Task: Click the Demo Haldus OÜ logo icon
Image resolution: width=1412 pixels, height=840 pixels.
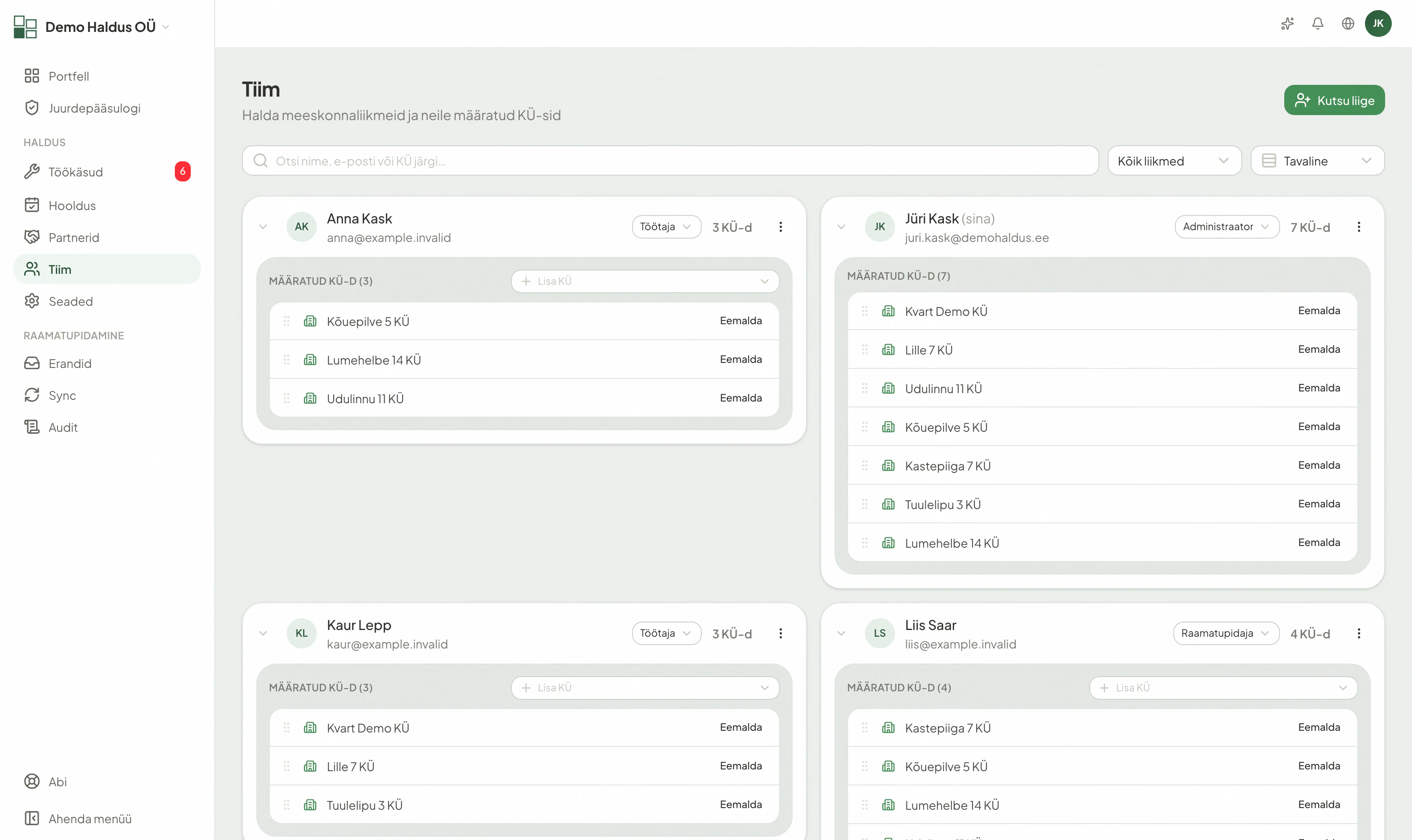Action: pyautogui.click(x=25, y=26)
